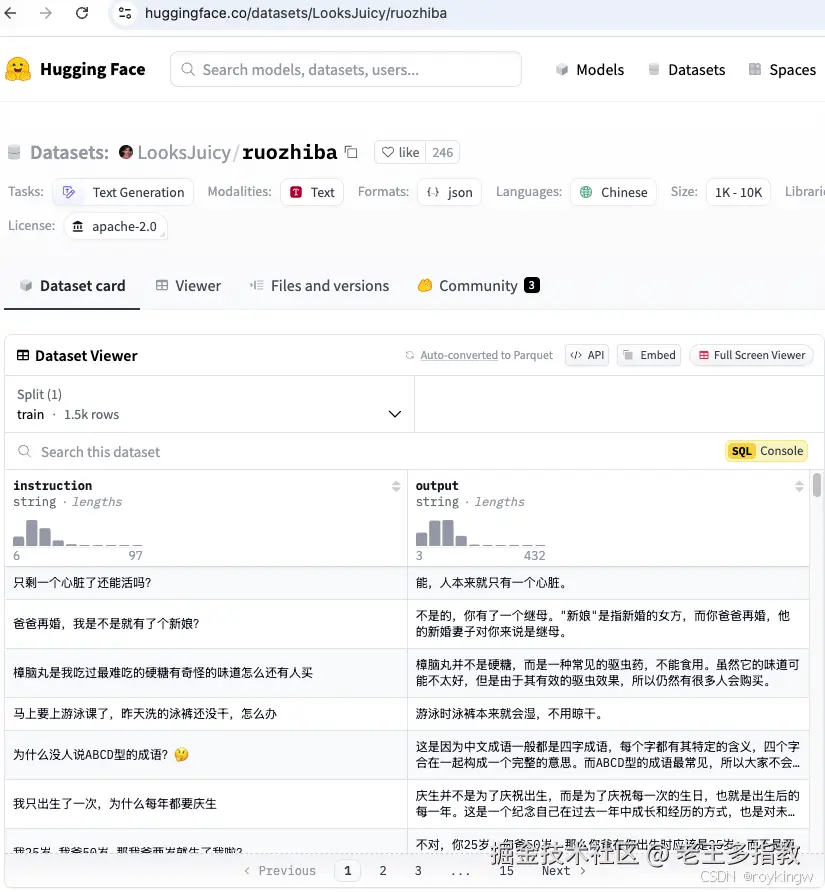825x892 pixels.
Task: Select the Text Generation task tag
Action: [x=122, y=191]
